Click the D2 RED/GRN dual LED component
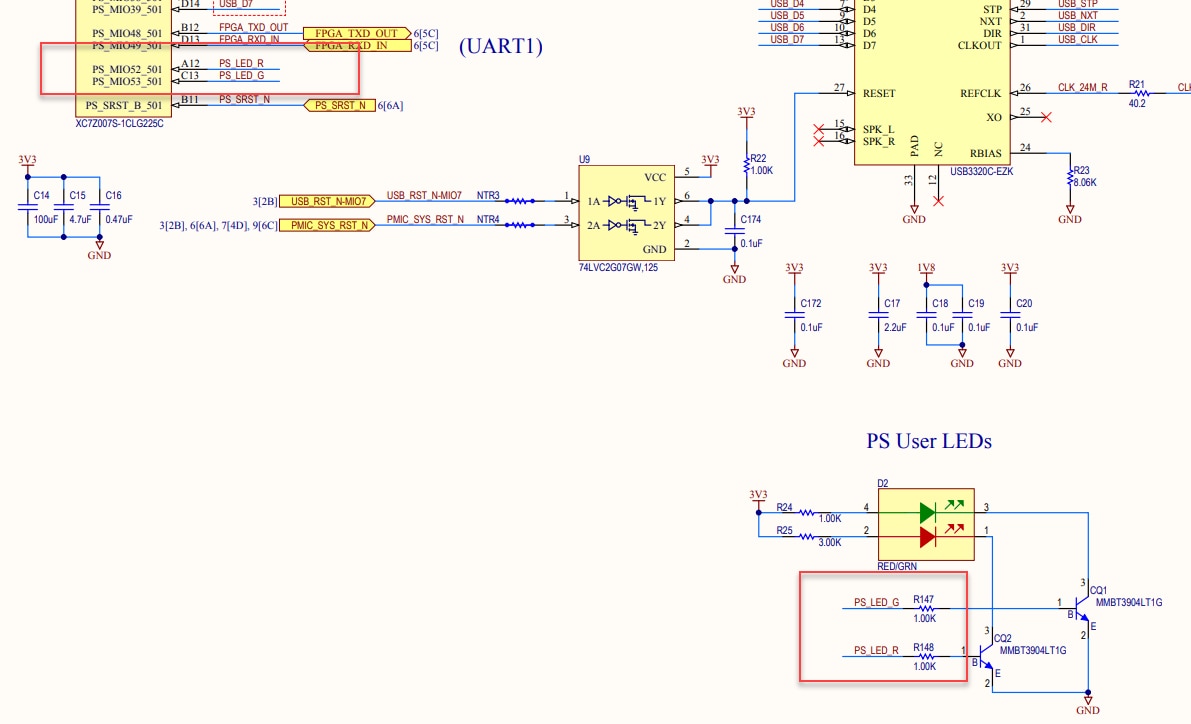 click(x=926, y=524)
